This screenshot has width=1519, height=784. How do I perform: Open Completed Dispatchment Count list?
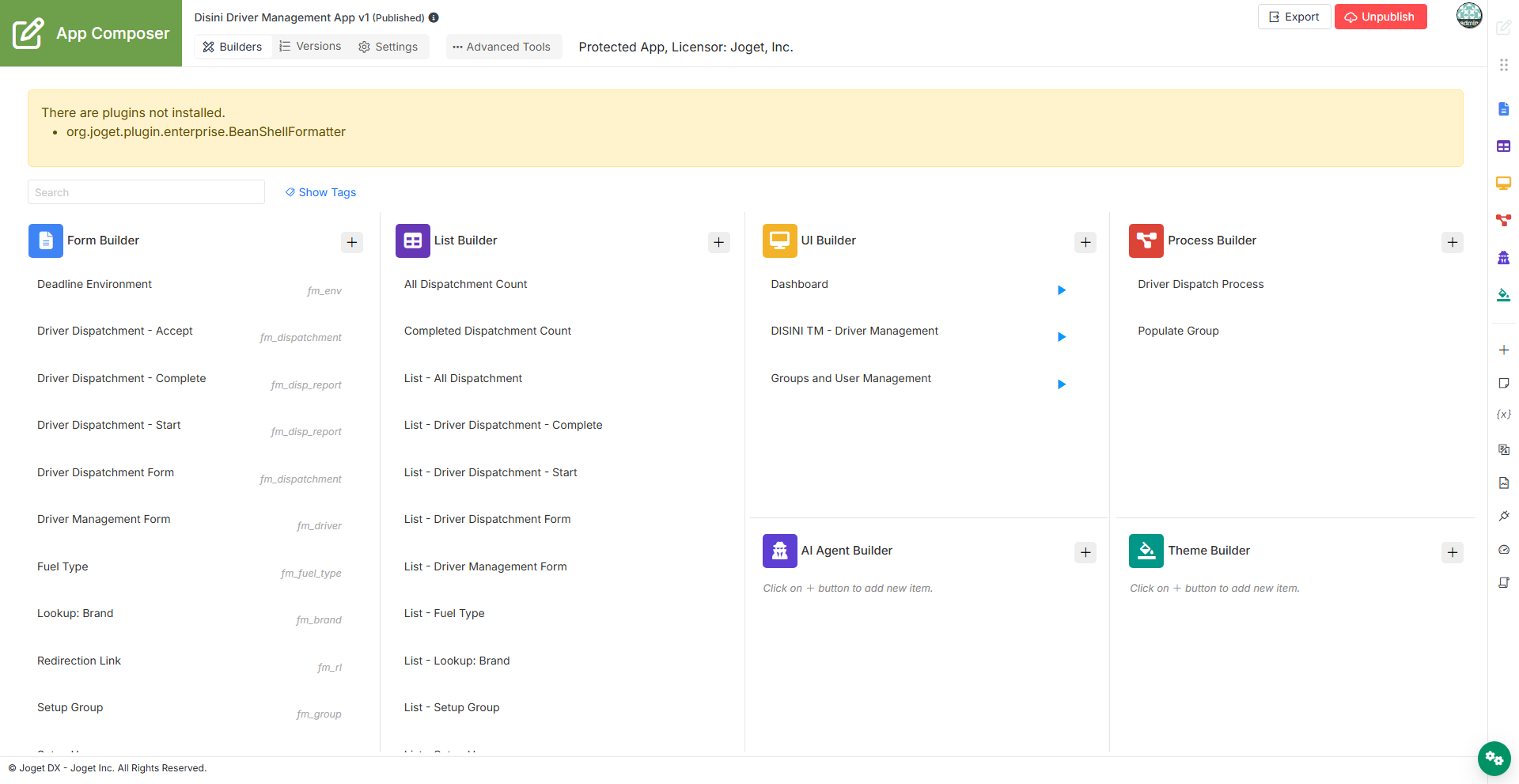tap(487, 331)
